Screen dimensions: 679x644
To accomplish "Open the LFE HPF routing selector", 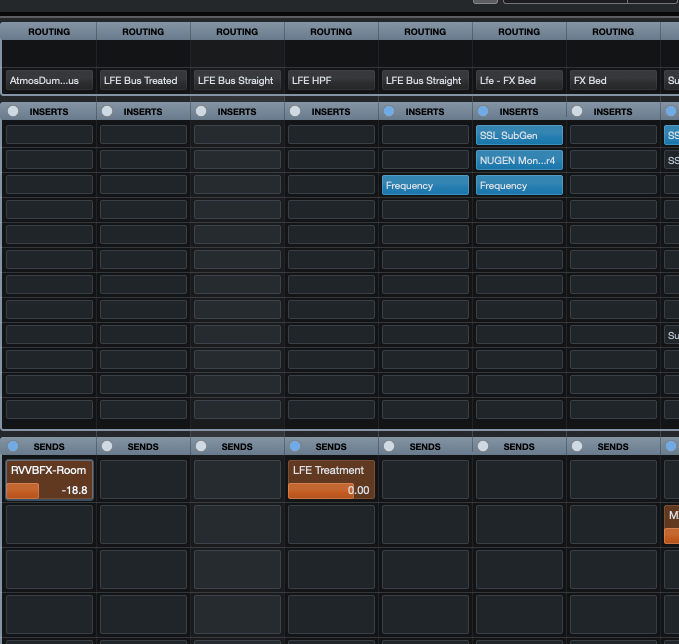I will (x=331, y=81).
